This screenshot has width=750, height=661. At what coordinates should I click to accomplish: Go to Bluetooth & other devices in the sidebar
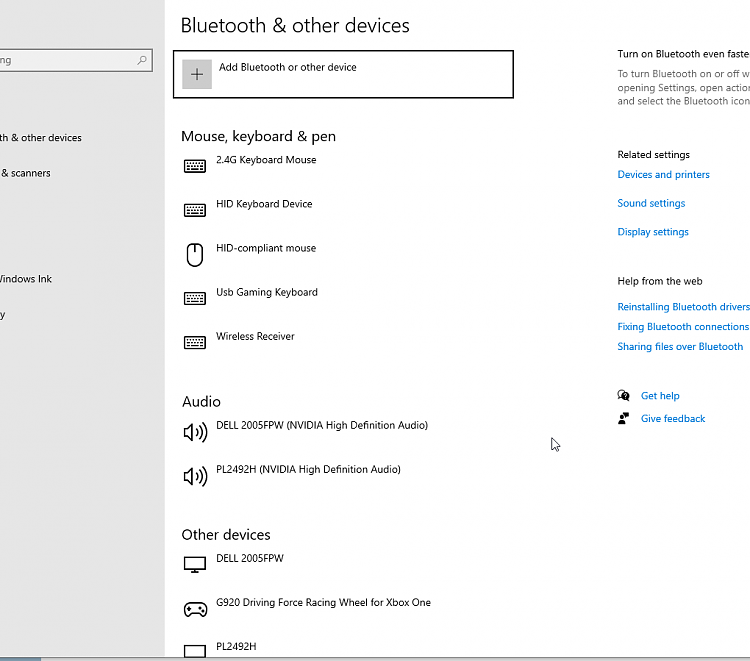click(x=41, y=138)
